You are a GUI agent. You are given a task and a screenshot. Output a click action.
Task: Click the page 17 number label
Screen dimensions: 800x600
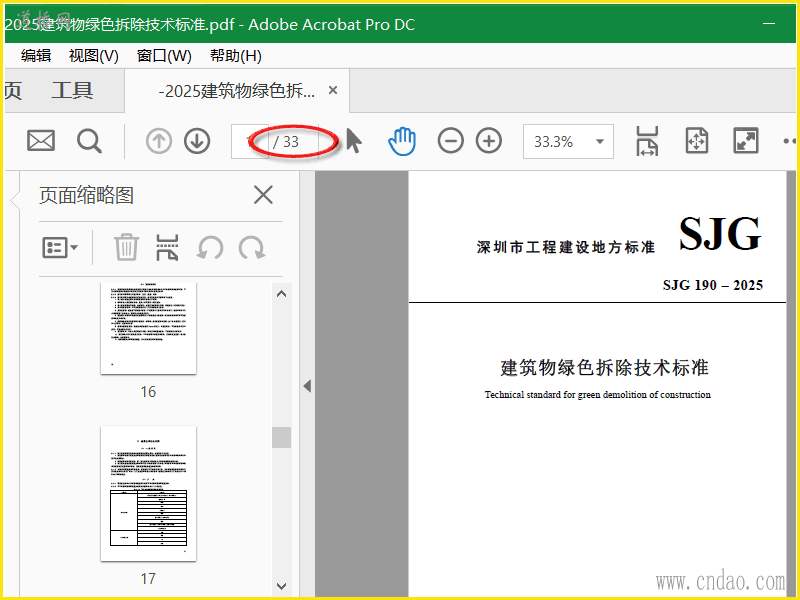(148, 579)
